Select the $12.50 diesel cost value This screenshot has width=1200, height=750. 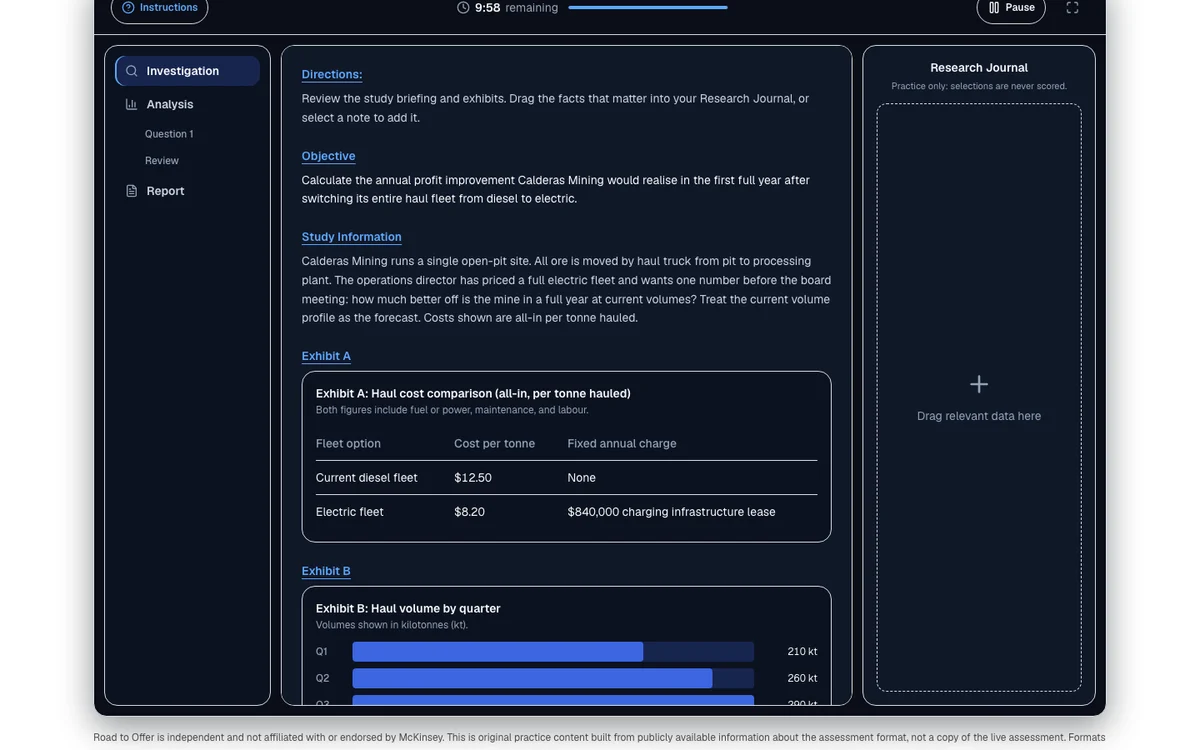coord(473,478)
